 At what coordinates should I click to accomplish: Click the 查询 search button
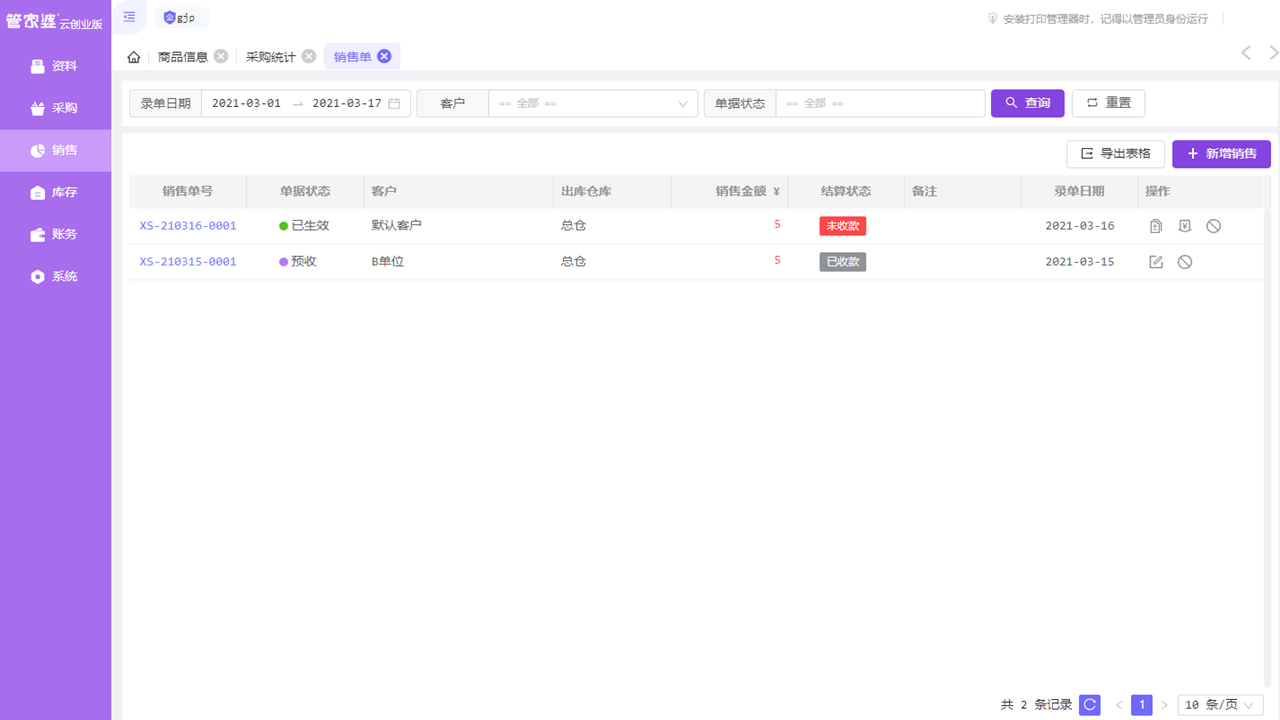[1027, 104]
